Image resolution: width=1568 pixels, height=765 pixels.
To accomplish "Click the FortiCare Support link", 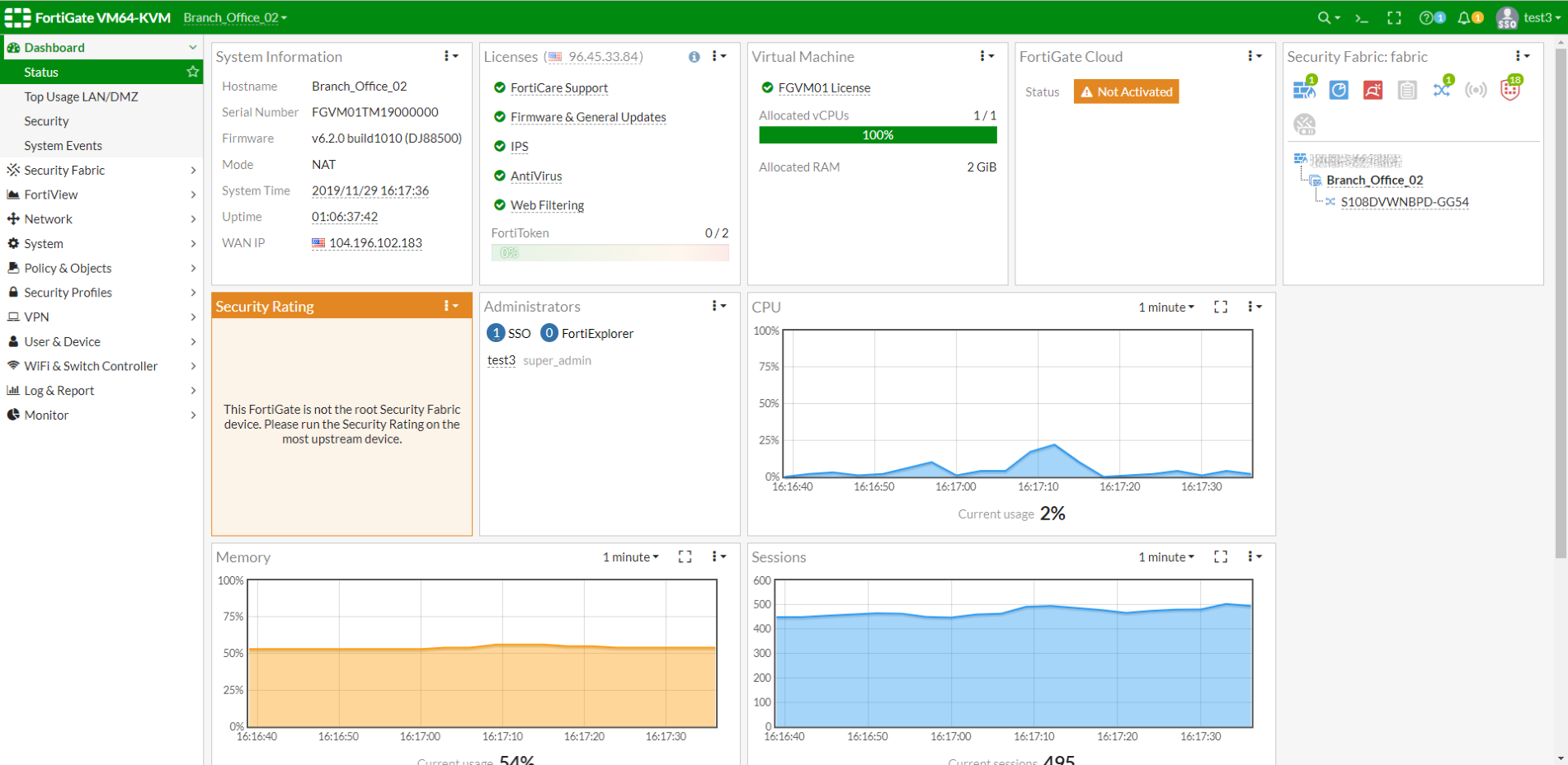I will [x=558, y=88].
